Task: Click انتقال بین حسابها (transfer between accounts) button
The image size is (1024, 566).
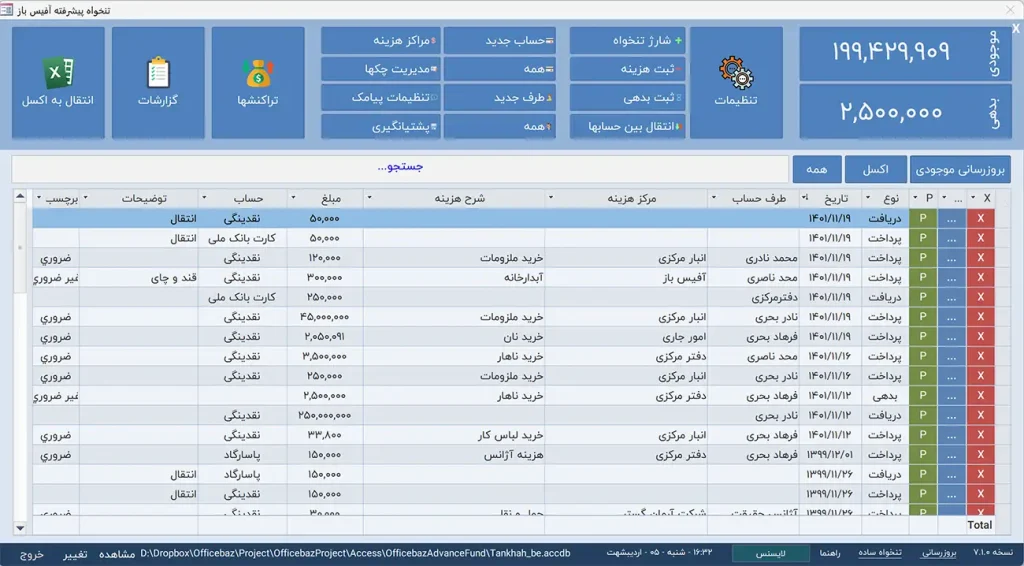Action: (628, 126)
